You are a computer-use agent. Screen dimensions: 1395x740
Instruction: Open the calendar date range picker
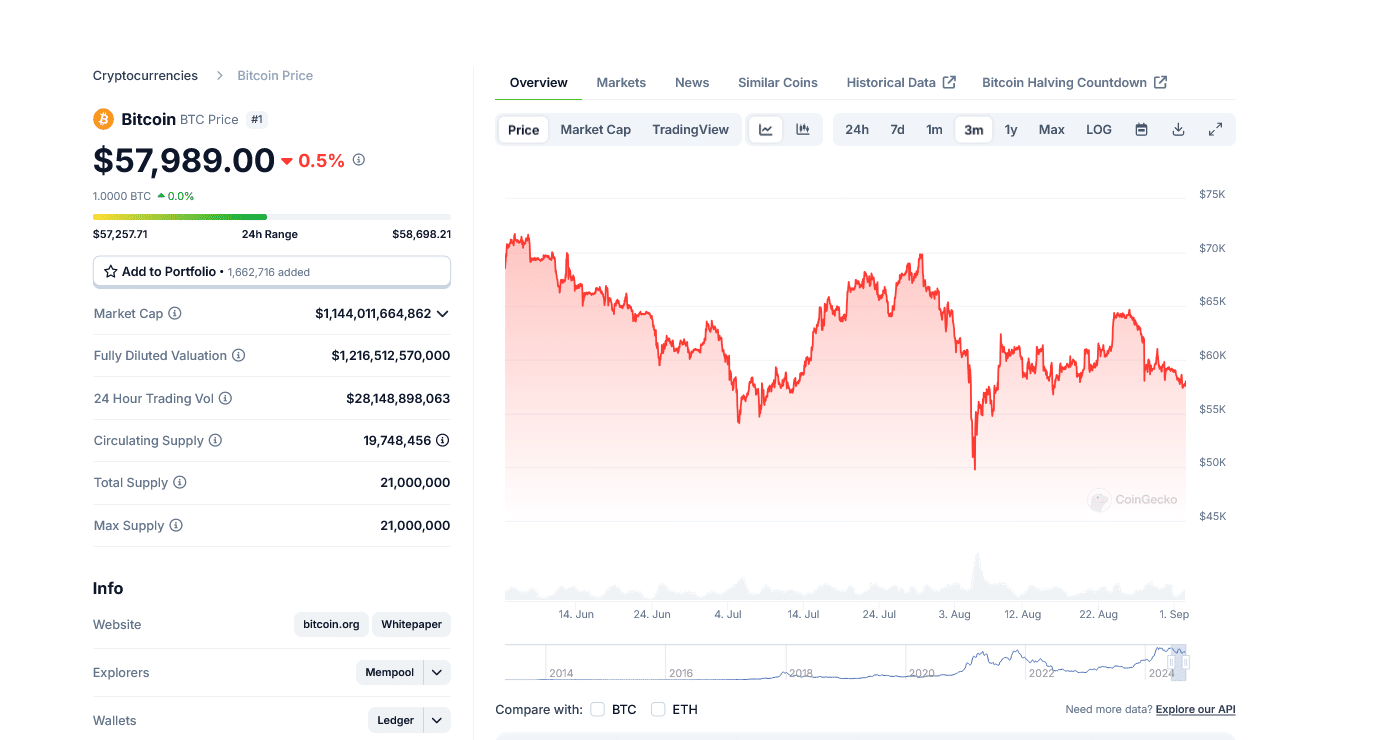point(1141,130)
